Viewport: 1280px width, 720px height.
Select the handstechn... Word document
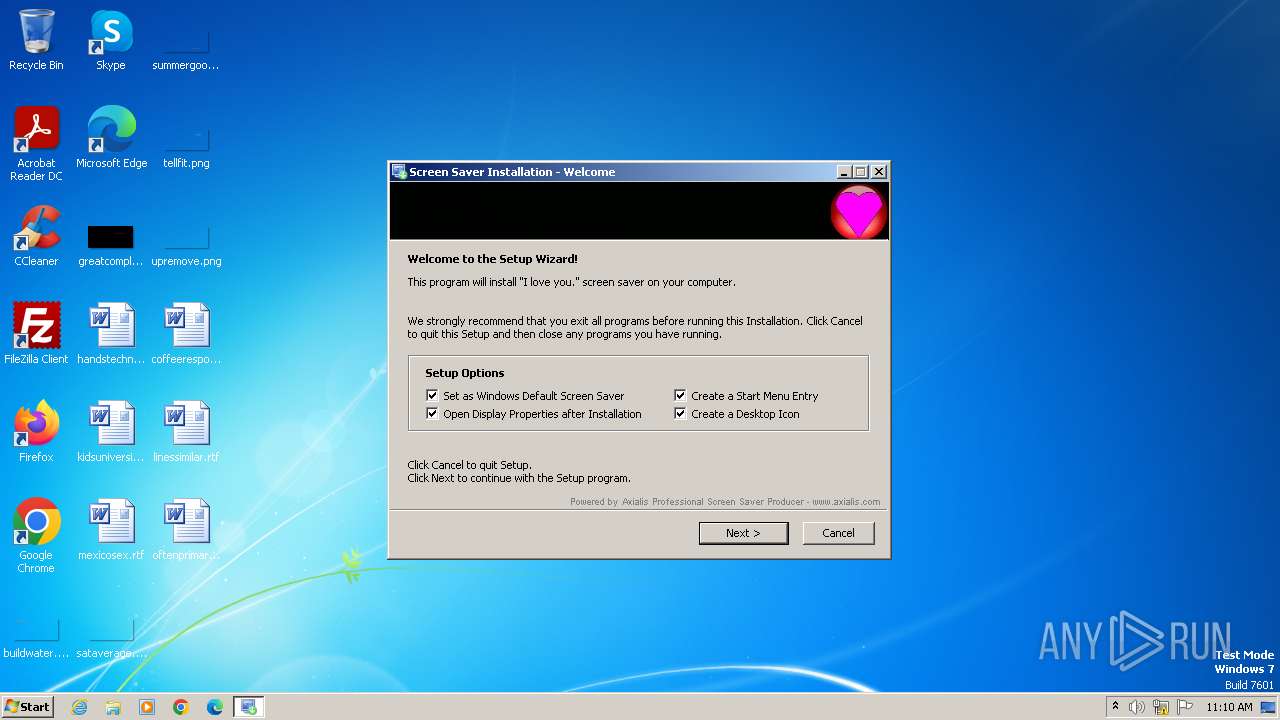111,334
